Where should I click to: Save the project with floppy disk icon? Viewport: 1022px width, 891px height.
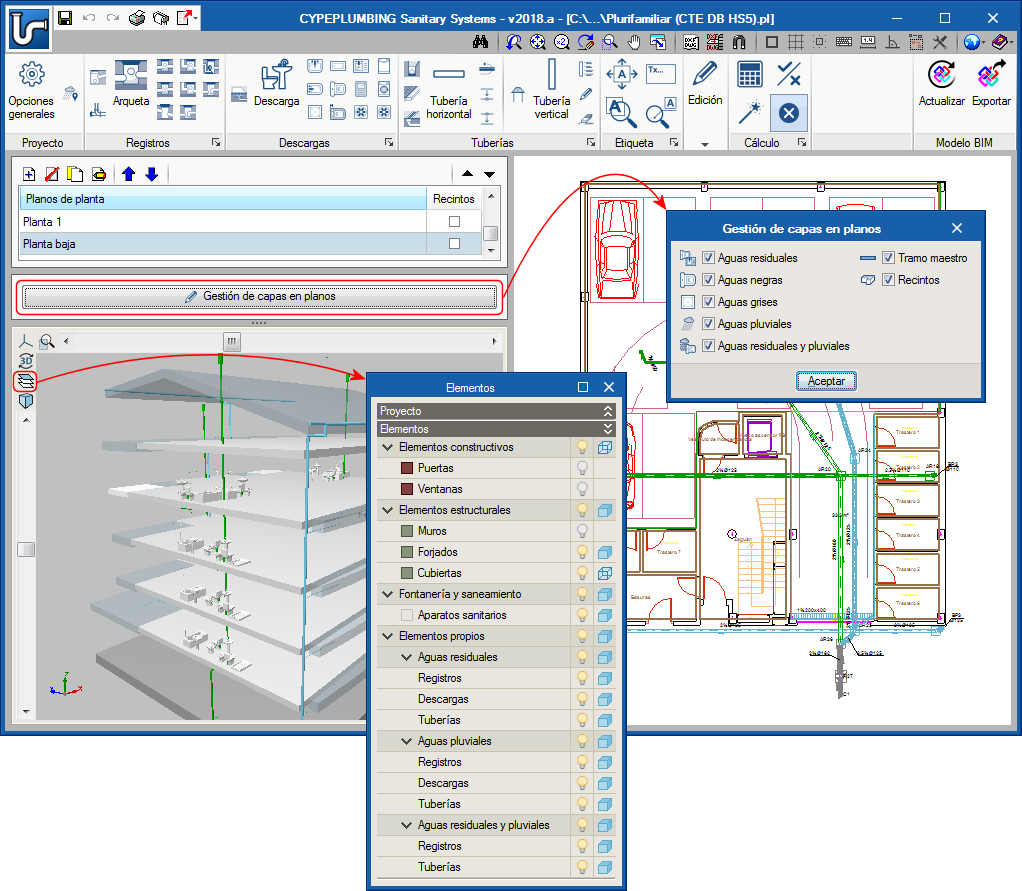[65, 18]
